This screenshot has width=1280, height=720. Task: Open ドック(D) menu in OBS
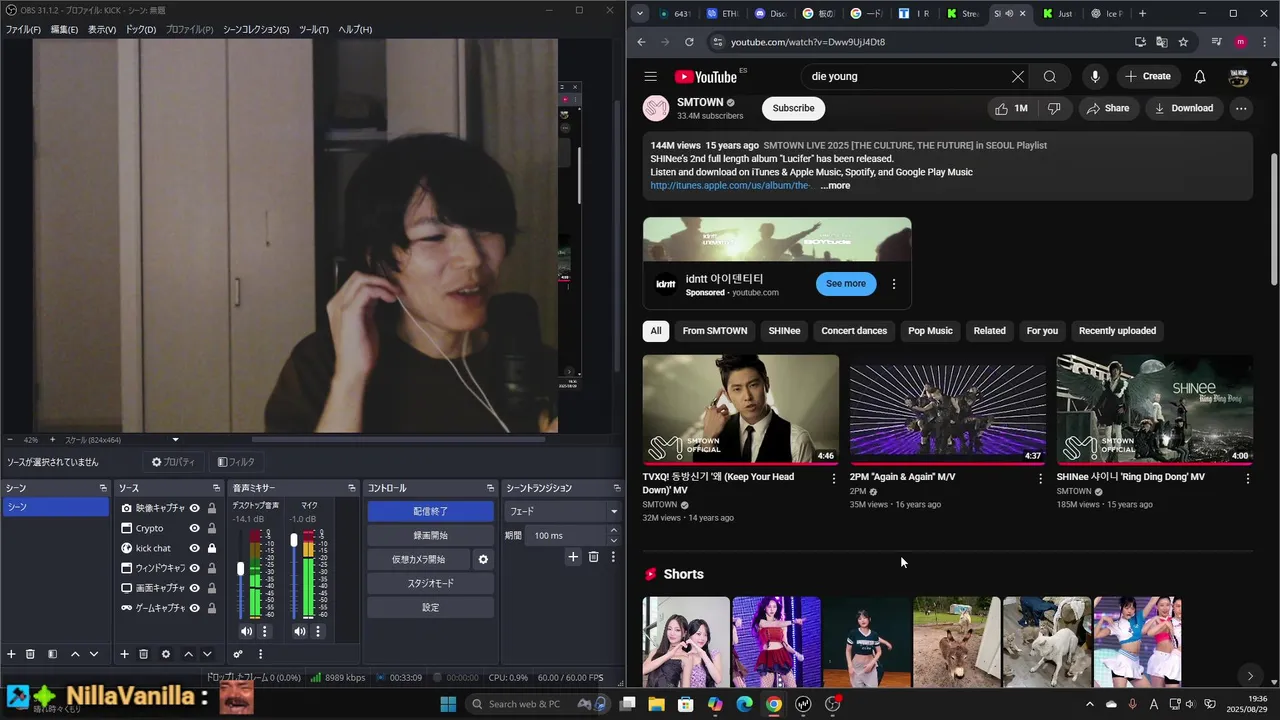click(141, 29)
